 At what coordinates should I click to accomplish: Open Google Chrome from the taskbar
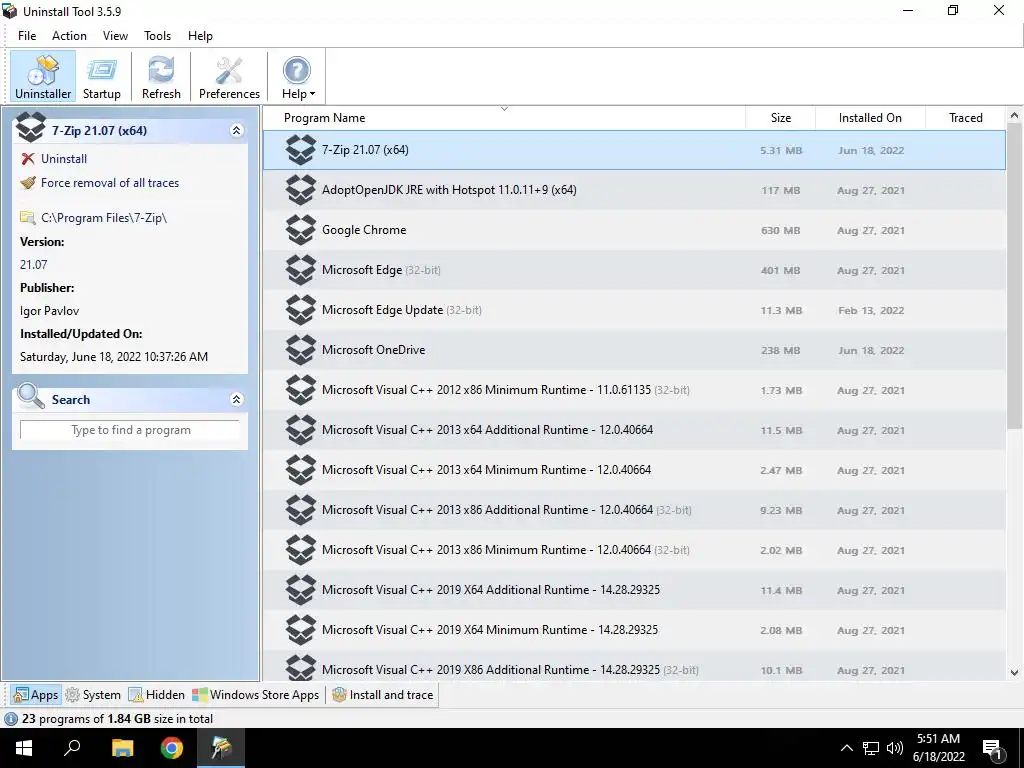click(x=172, y=748)
